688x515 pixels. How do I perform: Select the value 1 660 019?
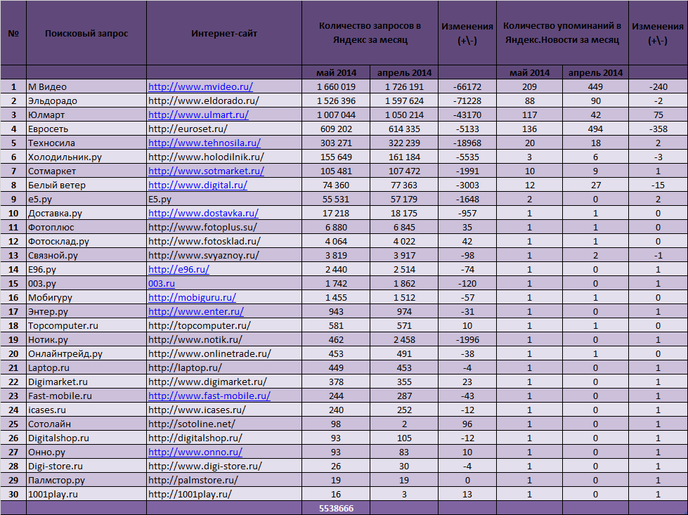pyautogui.click(x=336, y=87)
